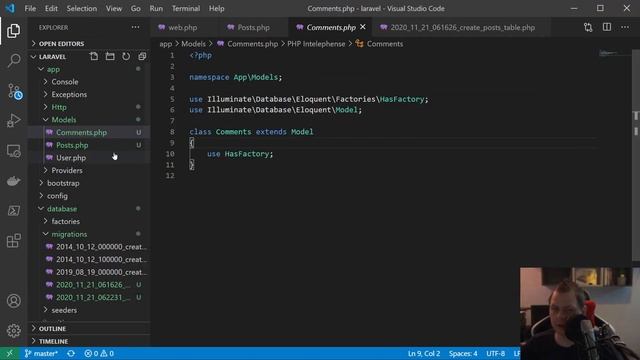
Task: Open the Extensions view
Action: [13, 240]
